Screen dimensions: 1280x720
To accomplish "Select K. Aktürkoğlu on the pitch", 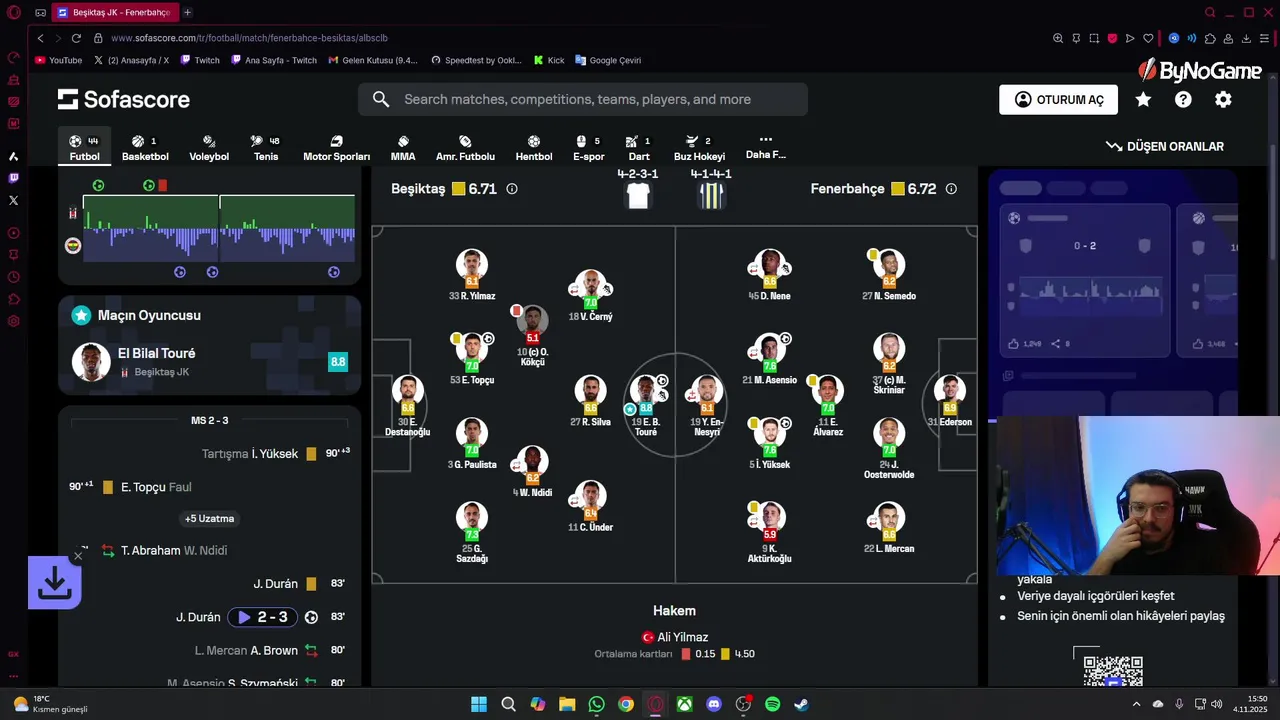I will (x=770, y=532).
